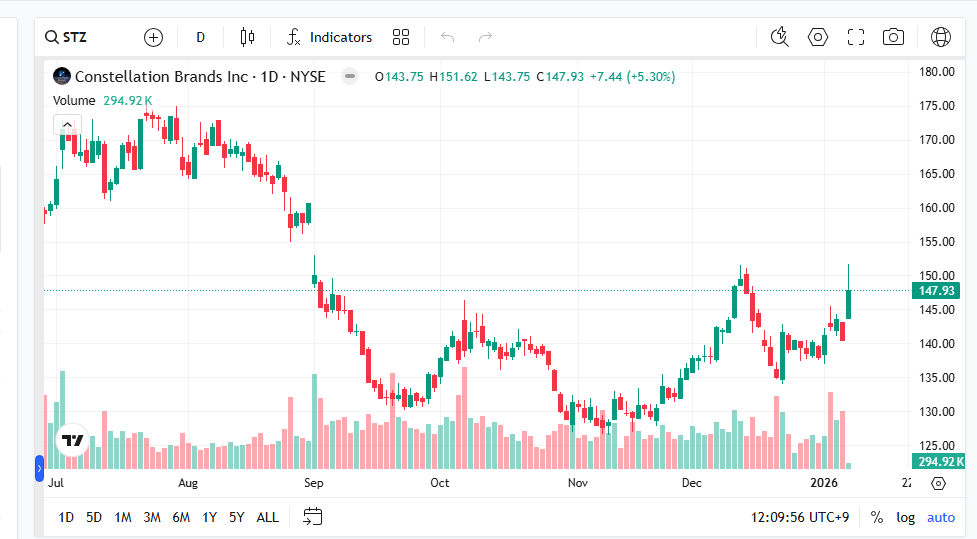The width and height of the screenshot is (977, 539).
Task: Open the quick search lightning icon
Action: [779, 37]
